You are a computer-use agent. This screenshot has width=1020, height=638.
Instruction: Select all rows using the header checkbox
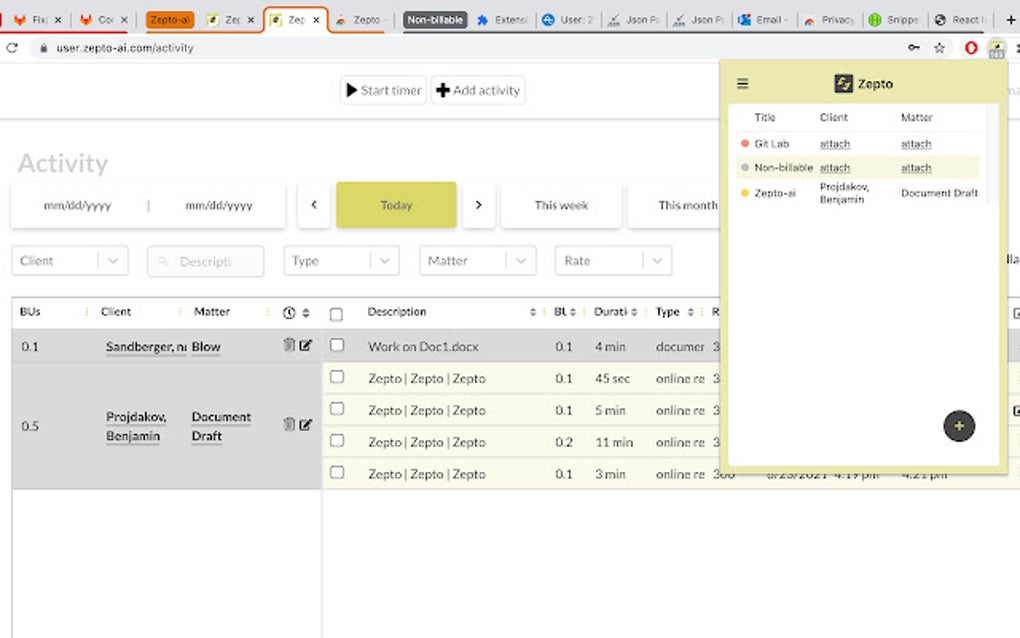pos(337,312)
